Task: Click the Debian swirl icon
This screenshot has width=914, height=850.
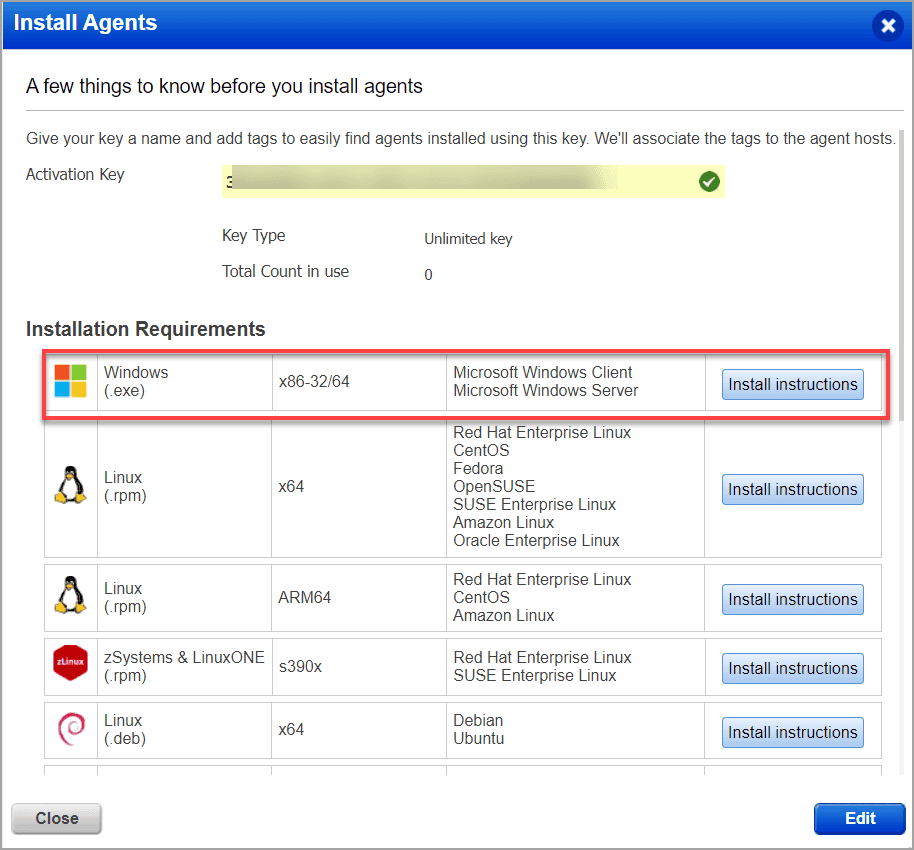Action: [70, 727]
